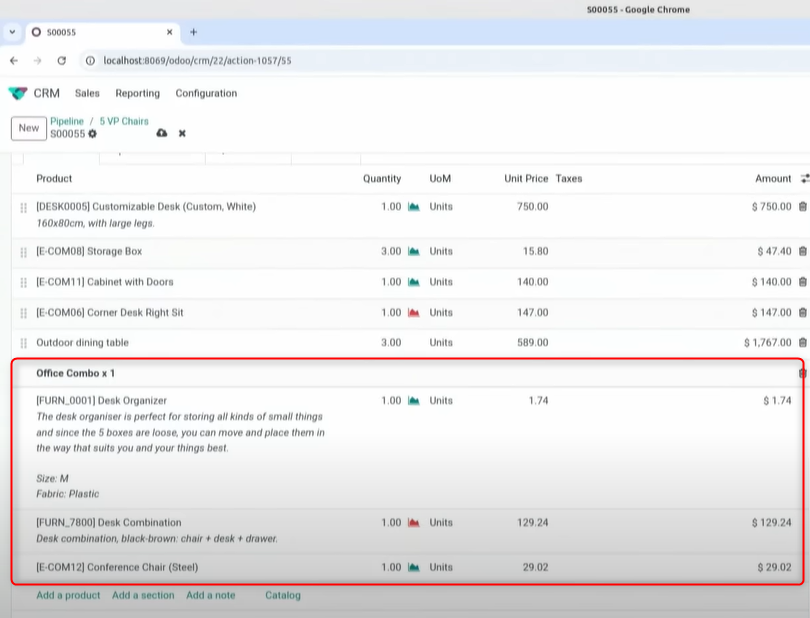Image resolution: width=810 pixels, height=618 pixels.
Task: Click the Unit Price column header
Action: pos(526,179)
